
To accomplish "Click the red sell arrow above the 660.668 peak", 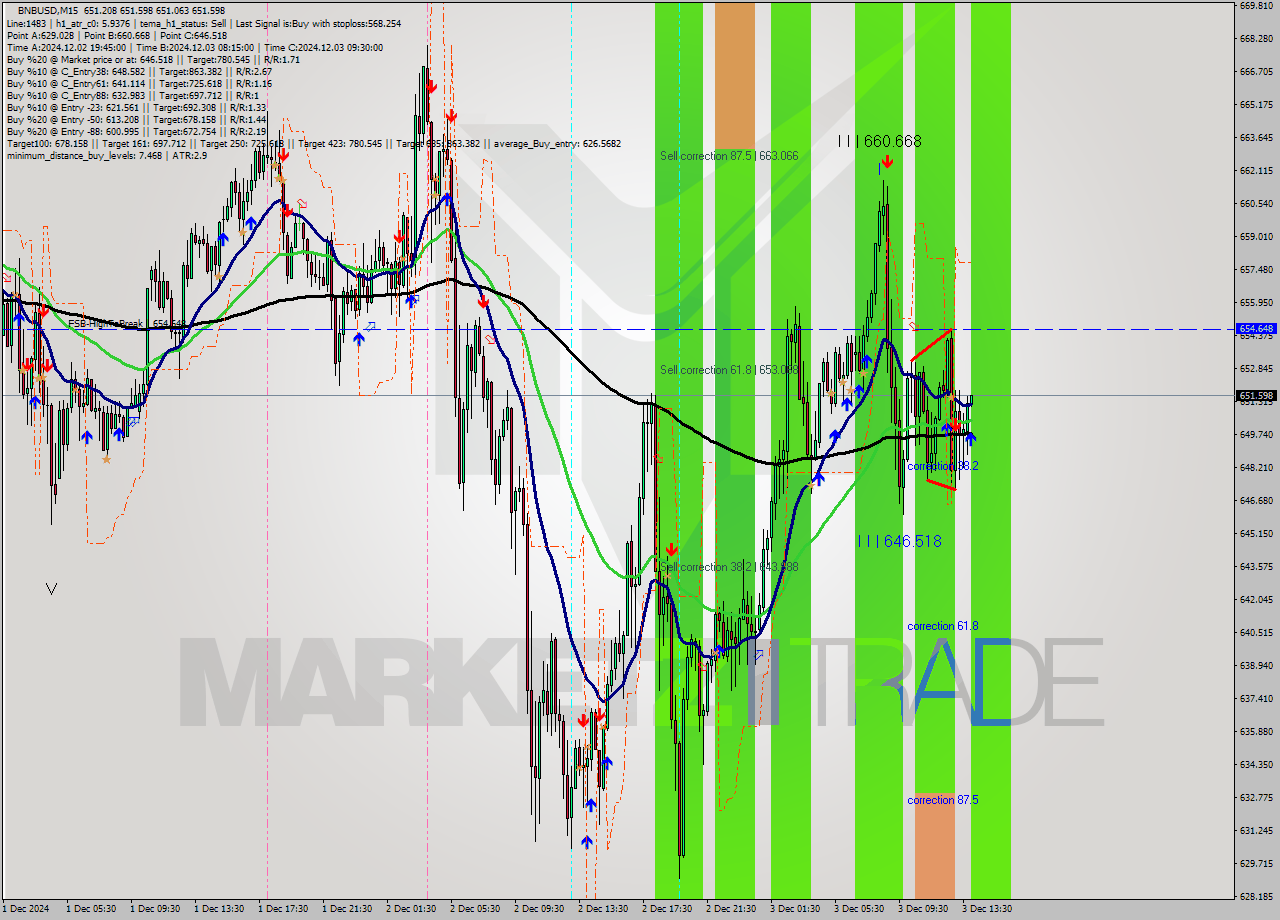I will [x=887, y=161].
